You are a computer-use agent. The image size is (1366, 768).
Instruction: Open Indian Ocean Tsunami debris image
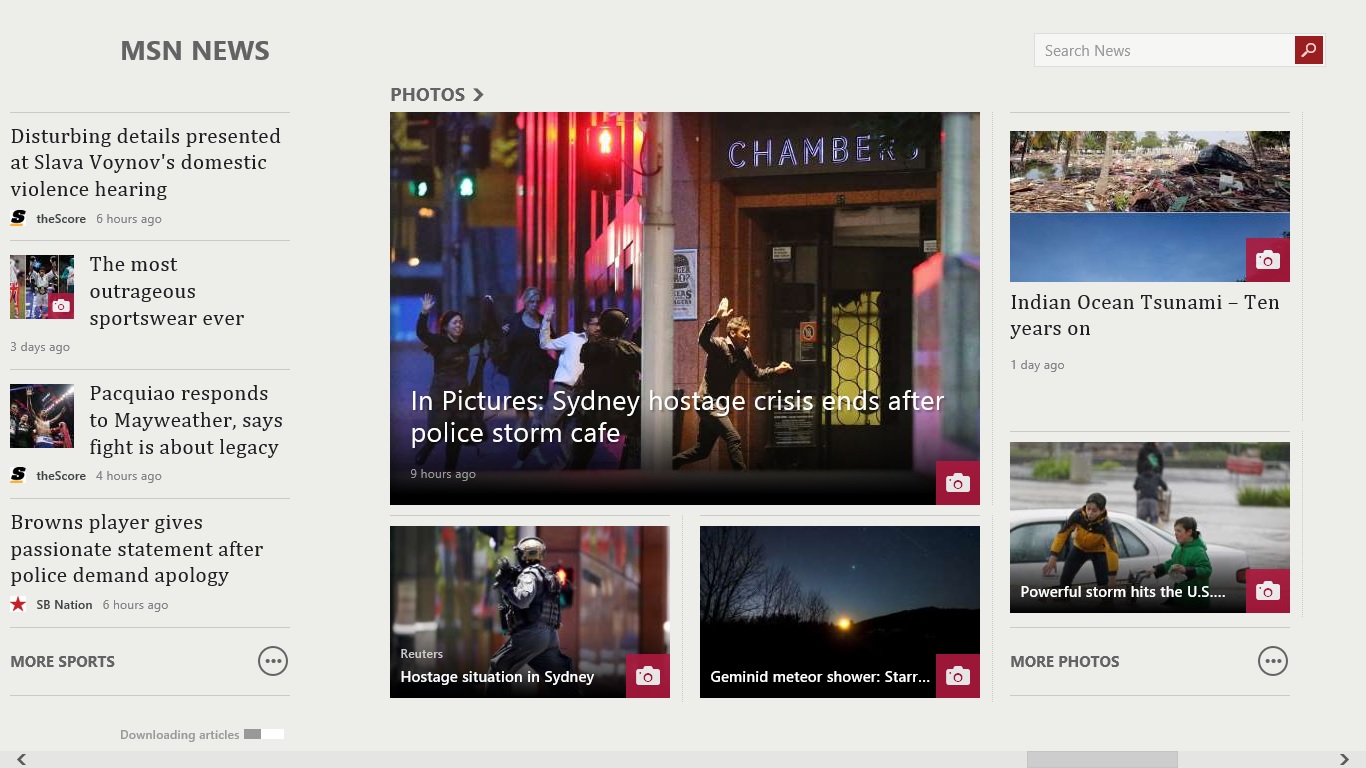1150,206
